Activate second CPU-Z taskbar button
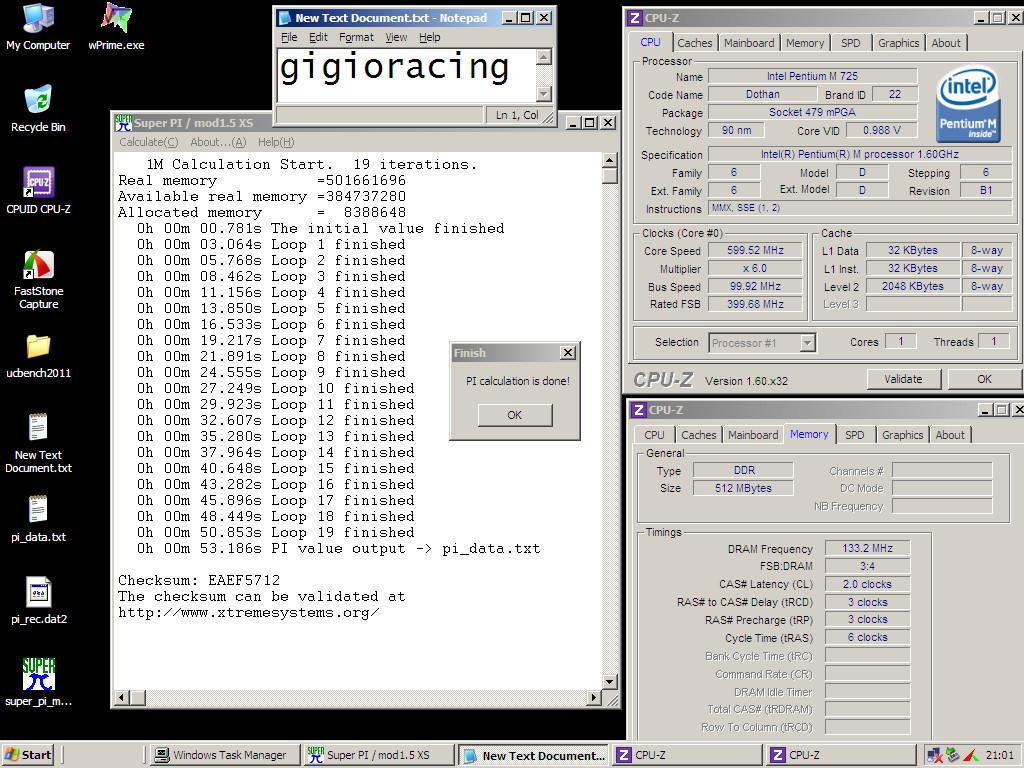Image resolution: width=1024 pixels, height=768 pixels. (x=841, y=755)
